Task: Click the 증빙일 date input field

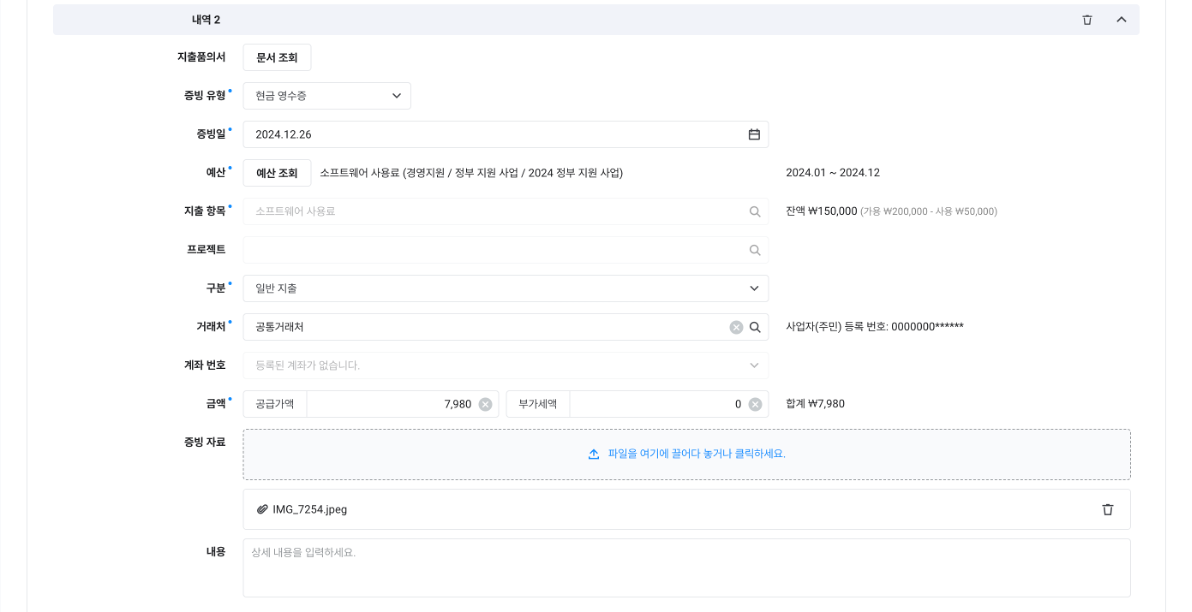Action: pos(490,134)
